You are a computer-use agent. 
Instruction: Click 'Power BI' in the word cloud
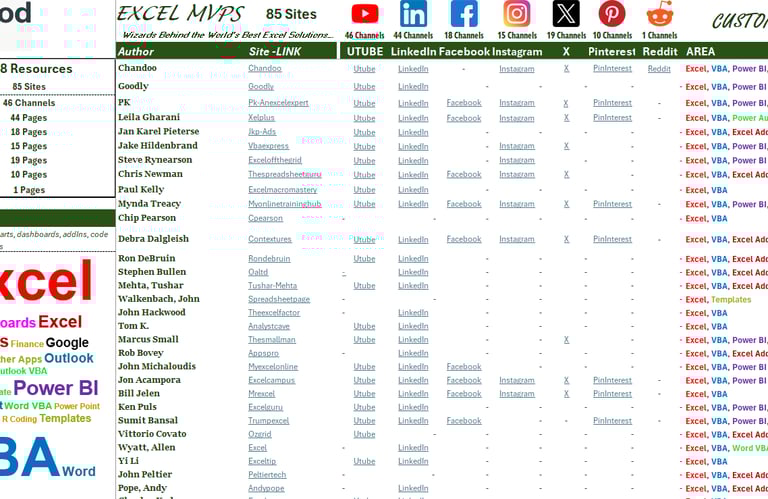(x=56, y=388)
